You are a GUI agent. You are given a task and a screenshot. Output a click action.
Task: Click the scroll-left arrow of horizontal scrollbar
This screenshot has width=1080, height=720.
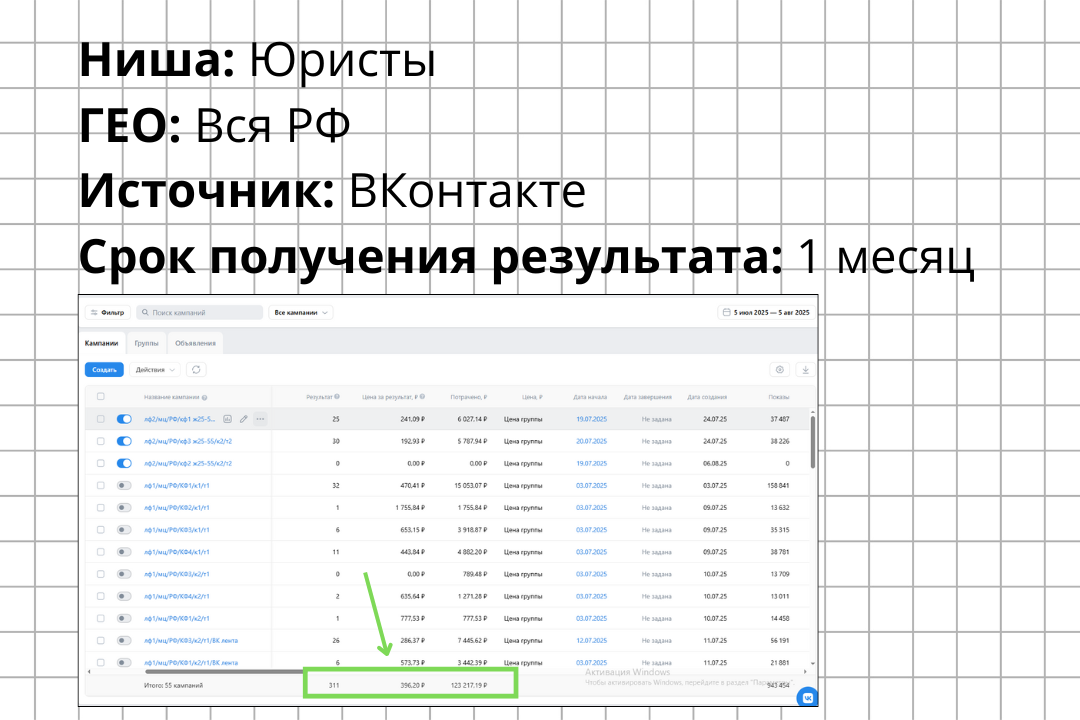[x=88, y=671]
